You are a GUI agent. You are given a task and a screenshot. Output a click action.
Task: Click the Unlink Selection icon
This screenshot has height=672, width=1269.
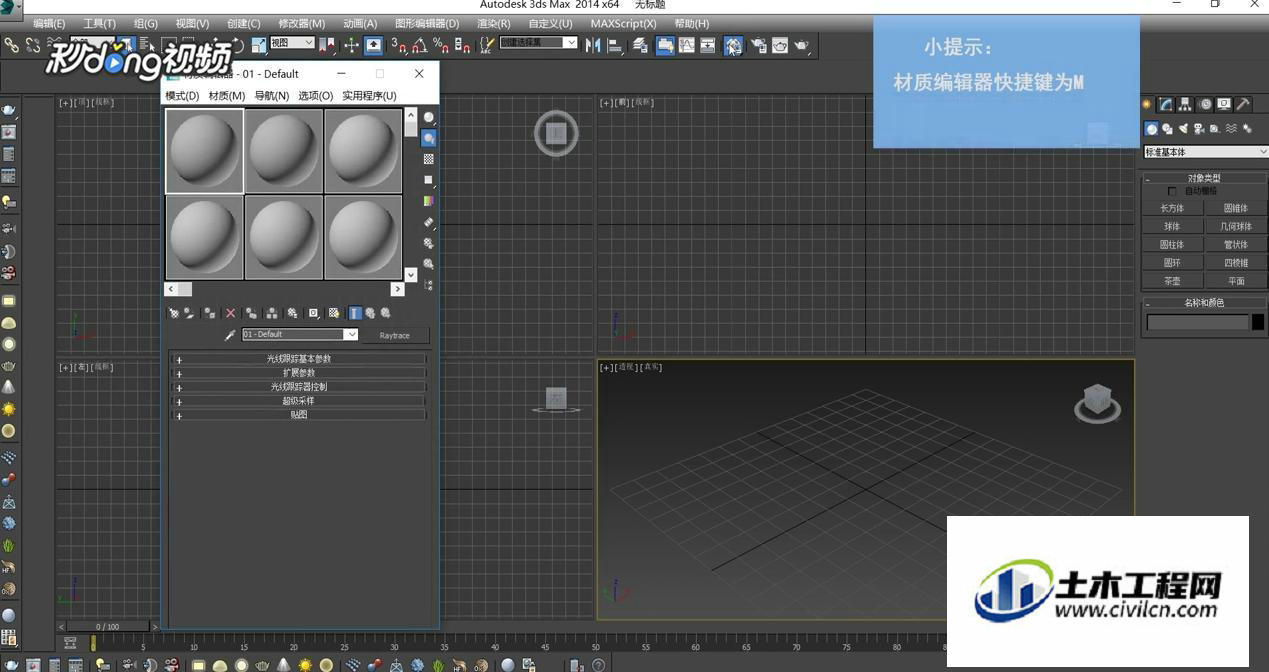pos(33,45)
